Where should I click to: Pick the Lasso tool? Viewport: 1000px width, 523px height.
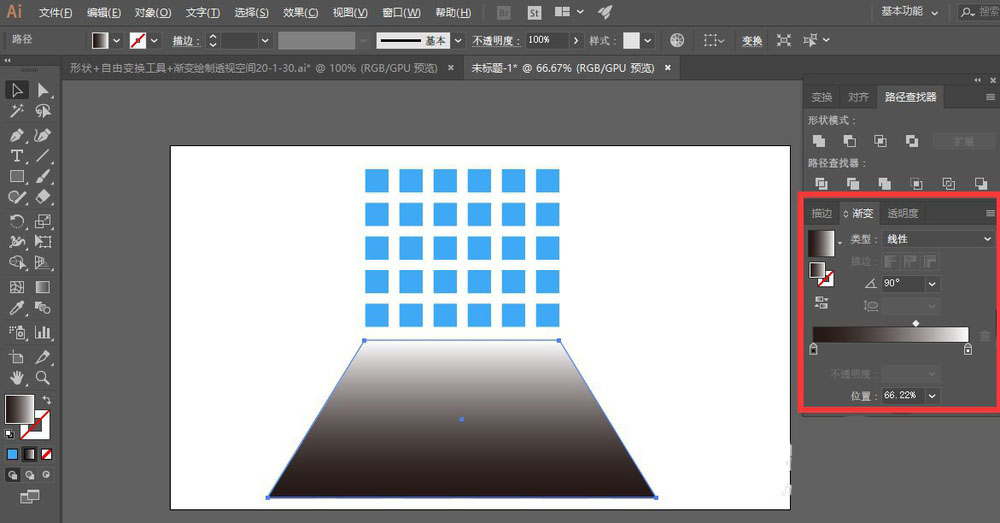[x=43, y=112]
